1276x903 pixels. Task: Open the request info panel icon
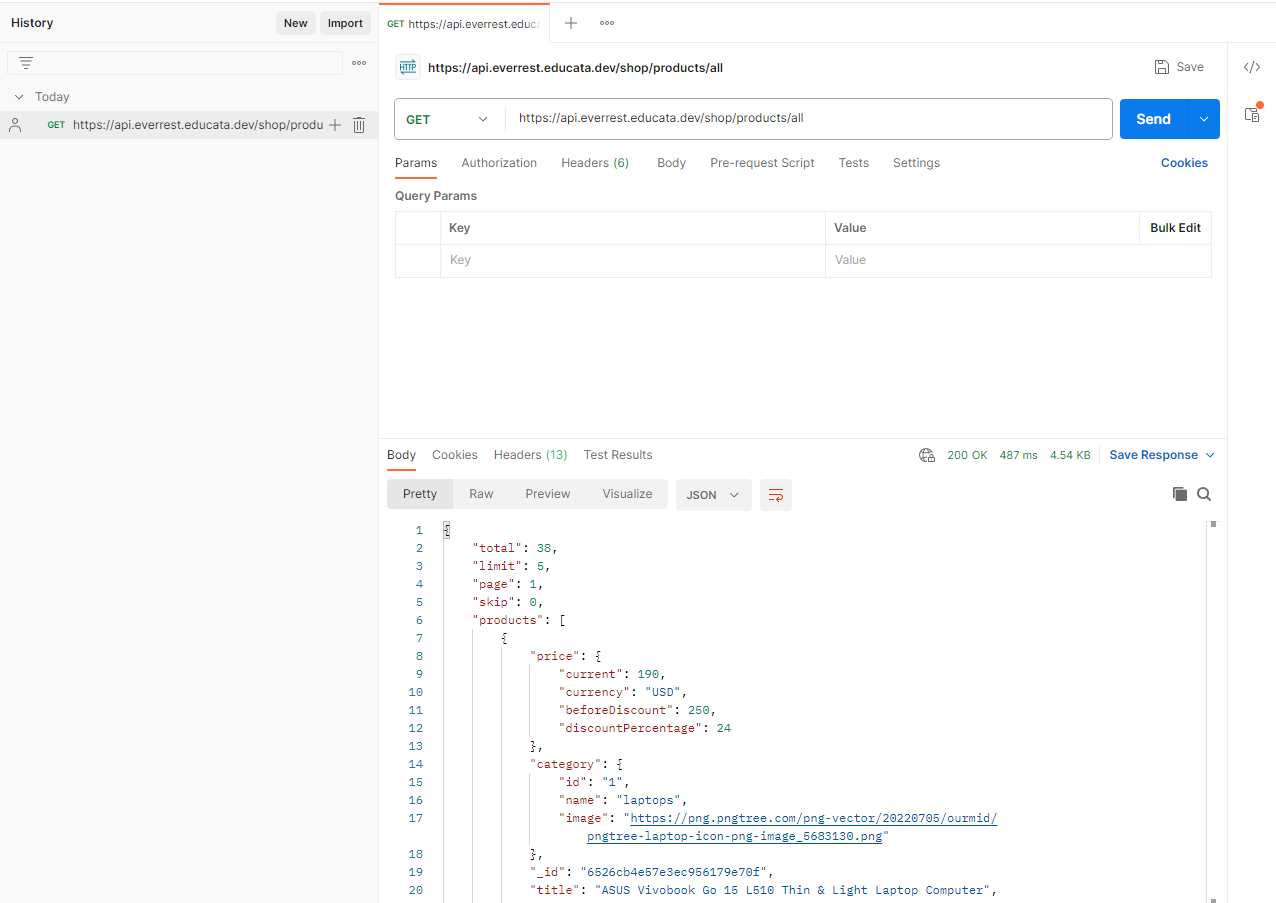click(1252, 114)
